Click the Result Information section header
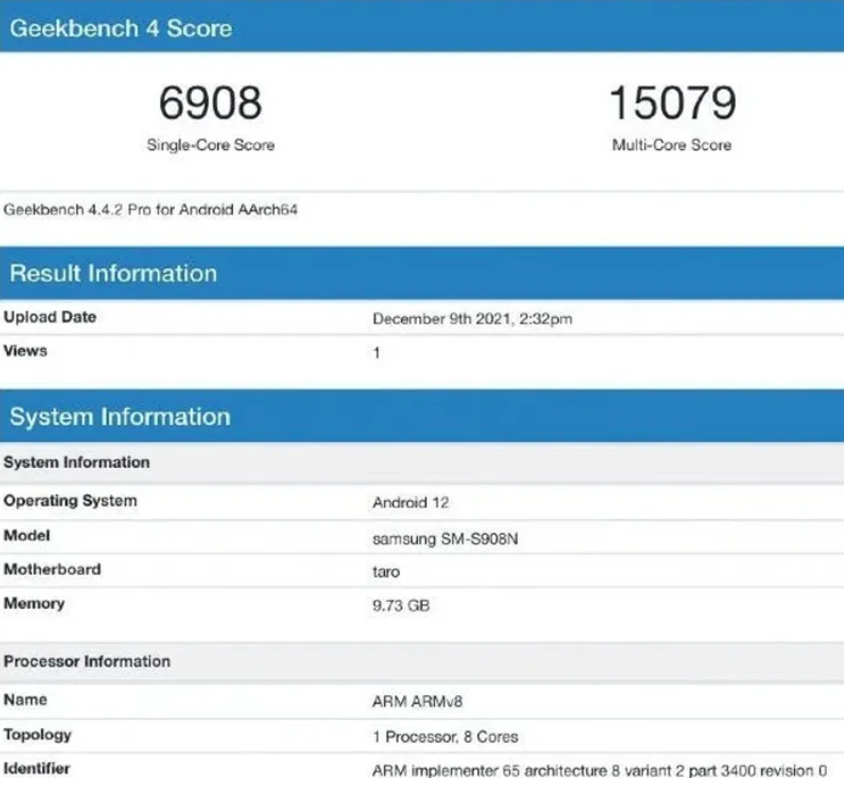The width and height of the screenshot is (844, 789). pos(422,273)
